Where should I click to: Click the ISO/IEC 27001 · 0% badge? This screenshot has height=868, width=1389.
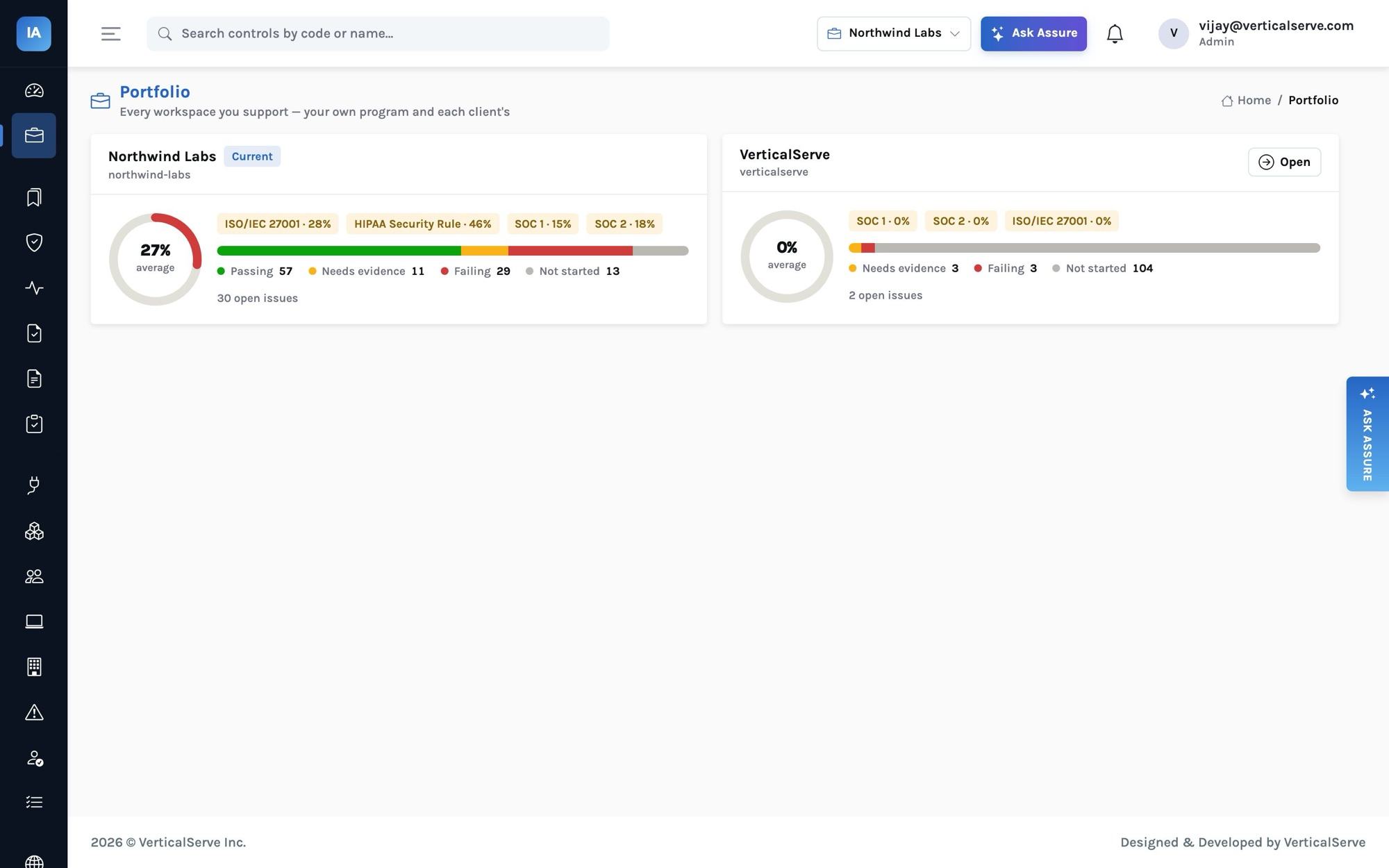click(1061, 221)
